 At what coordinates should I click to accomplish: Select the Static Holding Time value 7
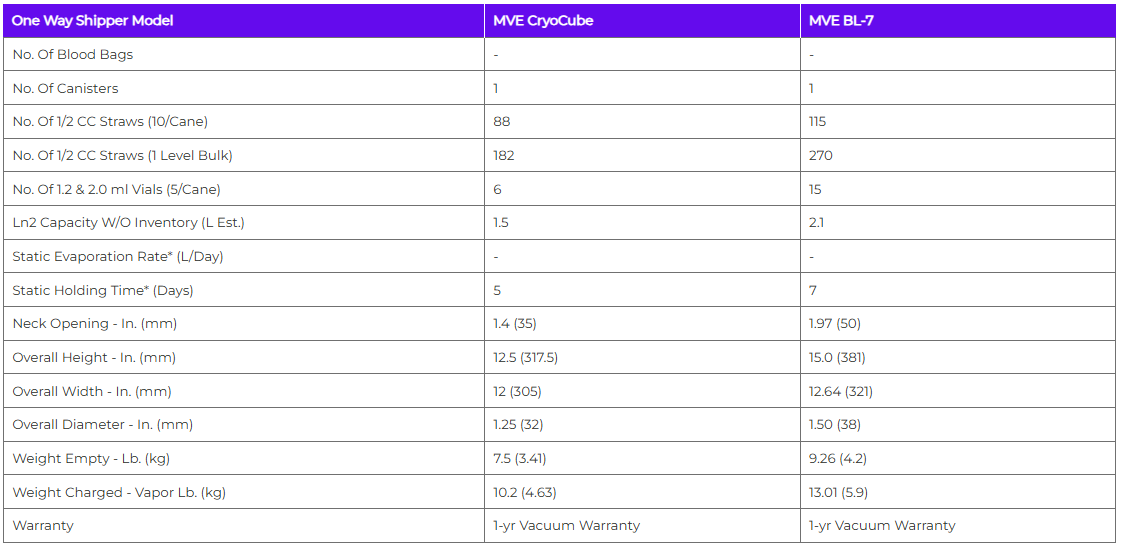tap(812, 290)
